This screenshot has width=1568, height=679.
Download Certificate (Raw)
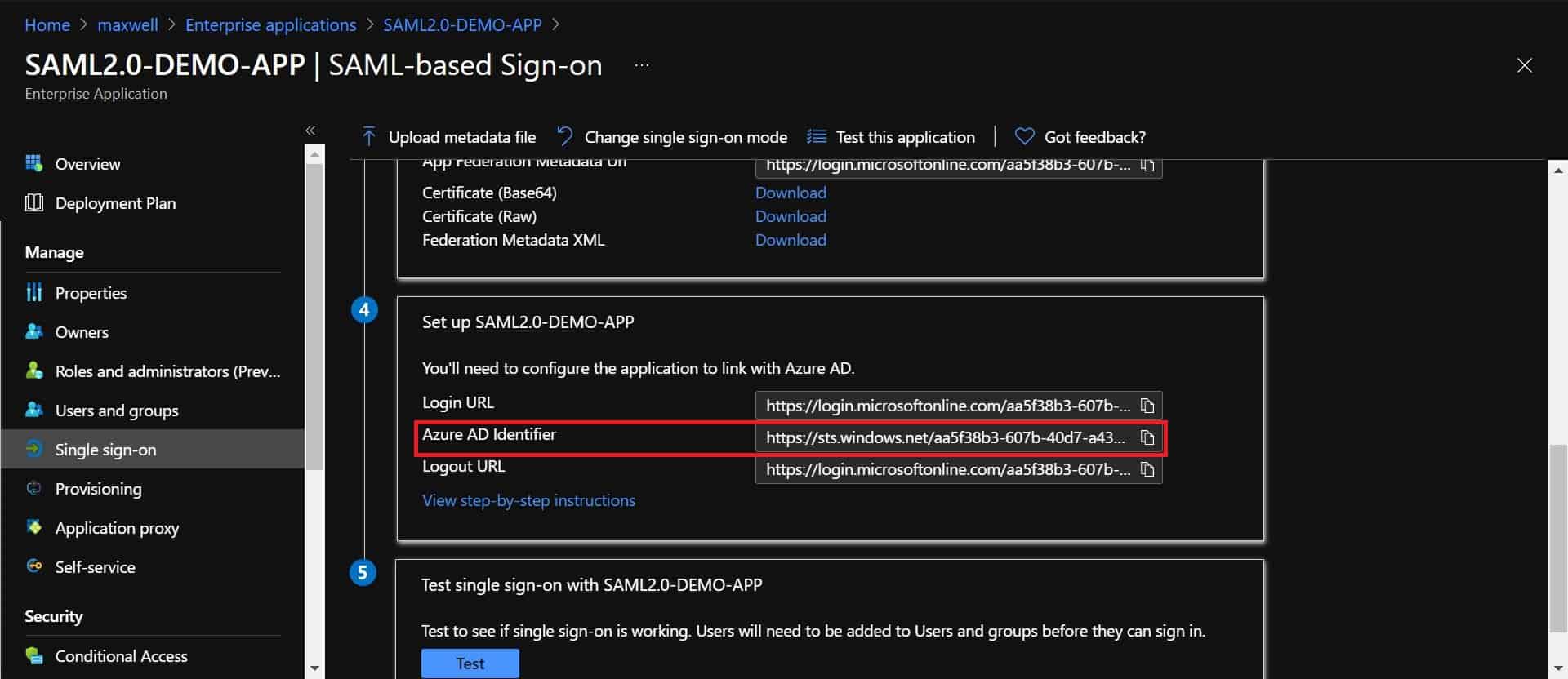(791, 216)
